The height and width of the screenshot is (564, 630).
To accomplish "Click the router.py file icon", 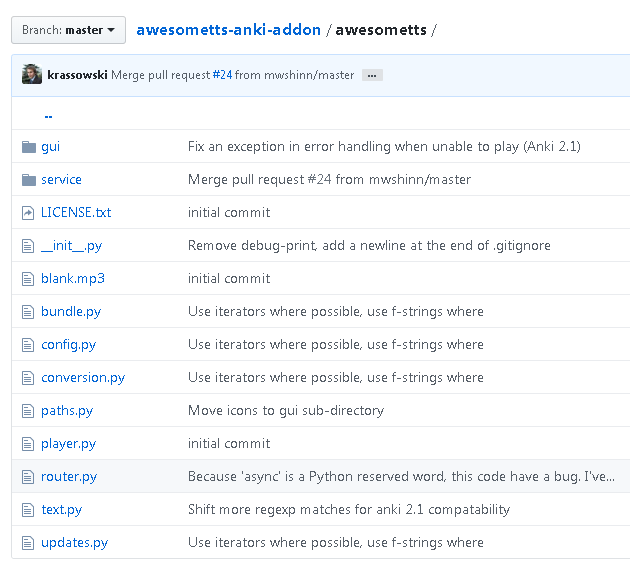I will (x=28, y=477).
